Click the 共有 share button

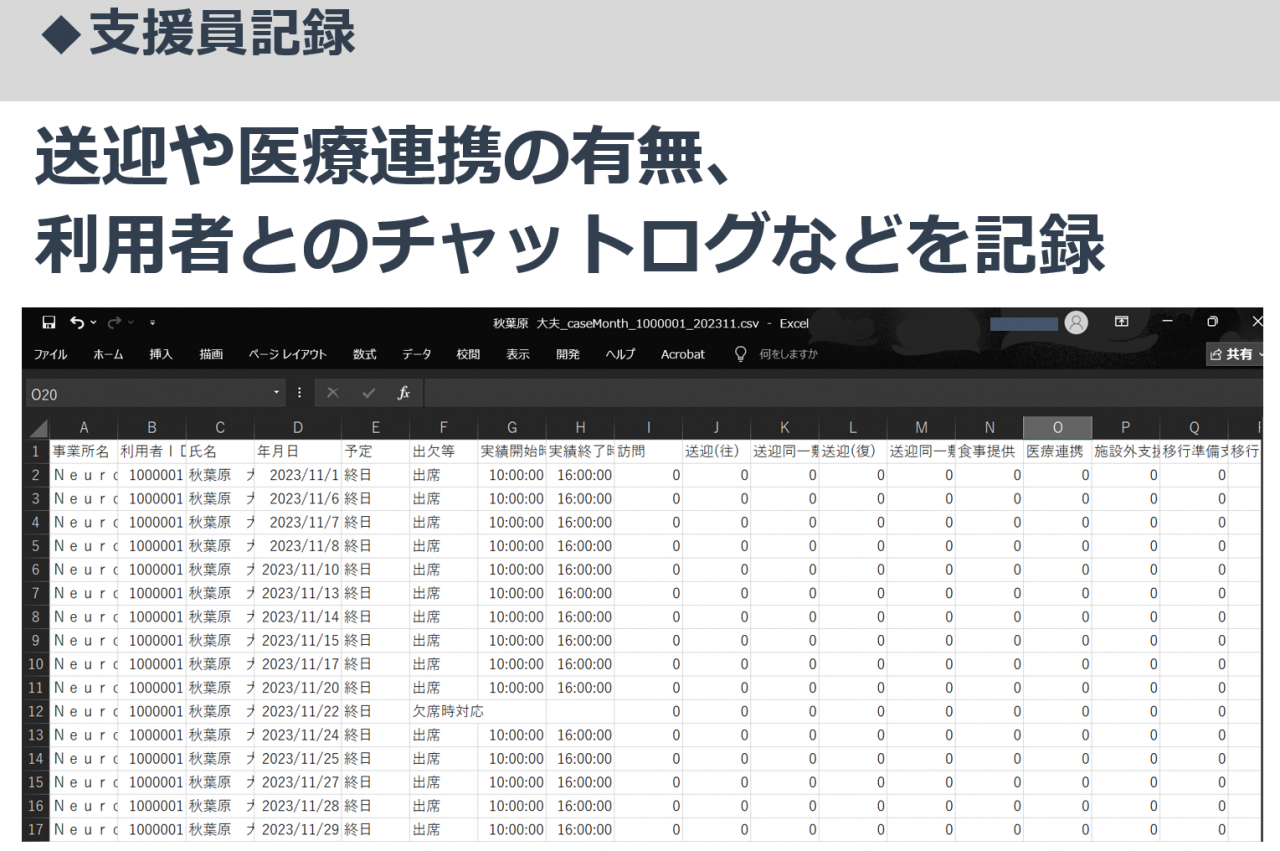point(1235,354)
